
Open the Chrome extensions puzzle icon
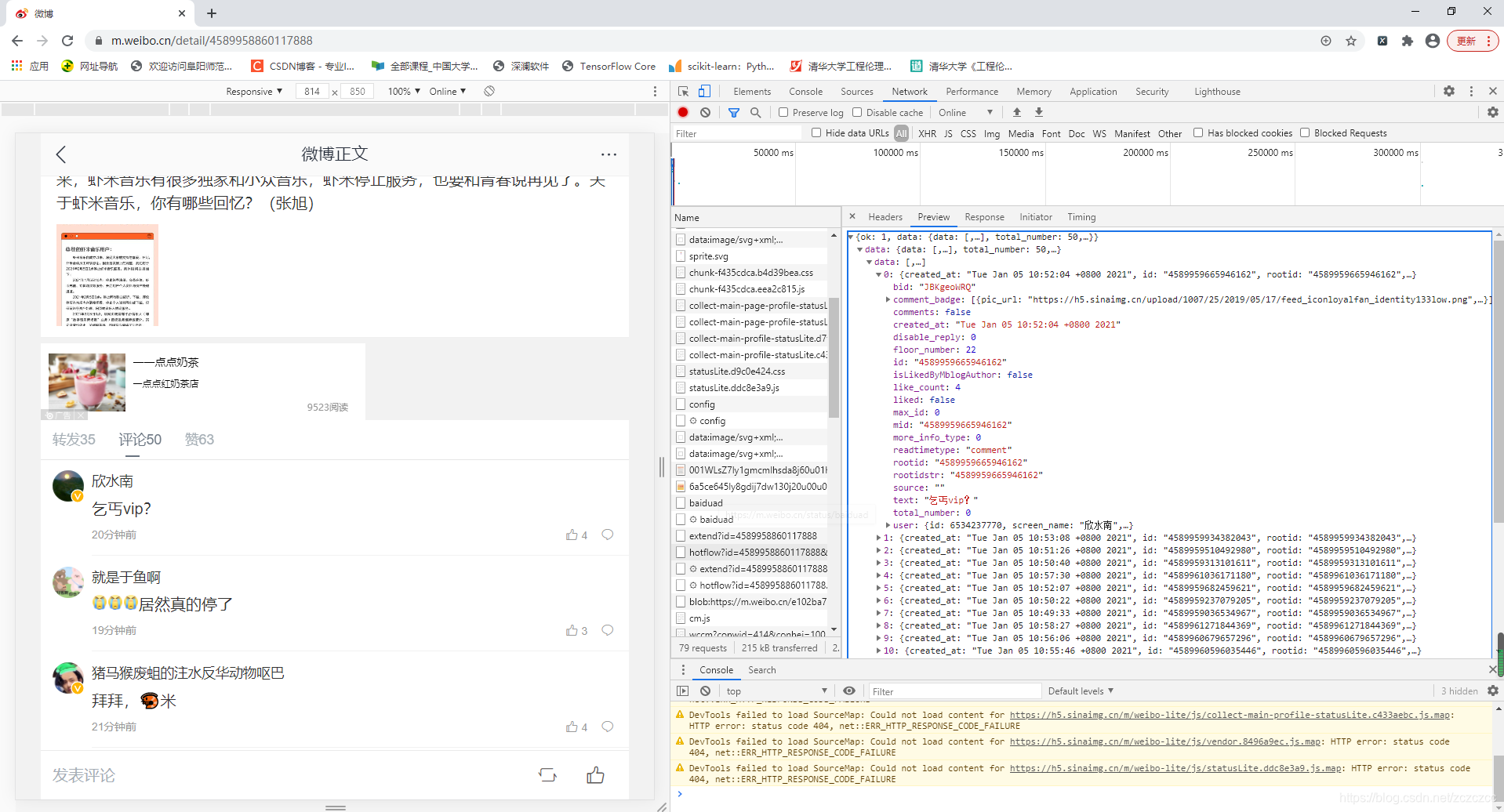[x=1408, y=41]
